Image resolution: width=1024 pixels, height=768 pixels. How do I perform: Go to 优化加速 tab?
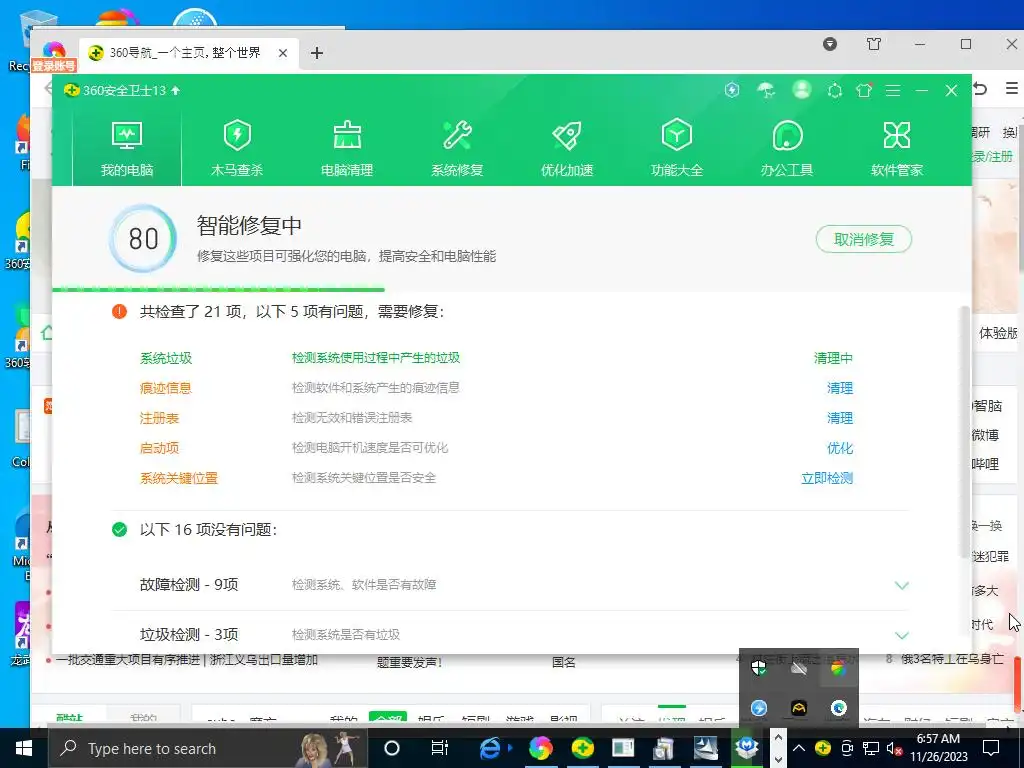click(x=567, y=149)
